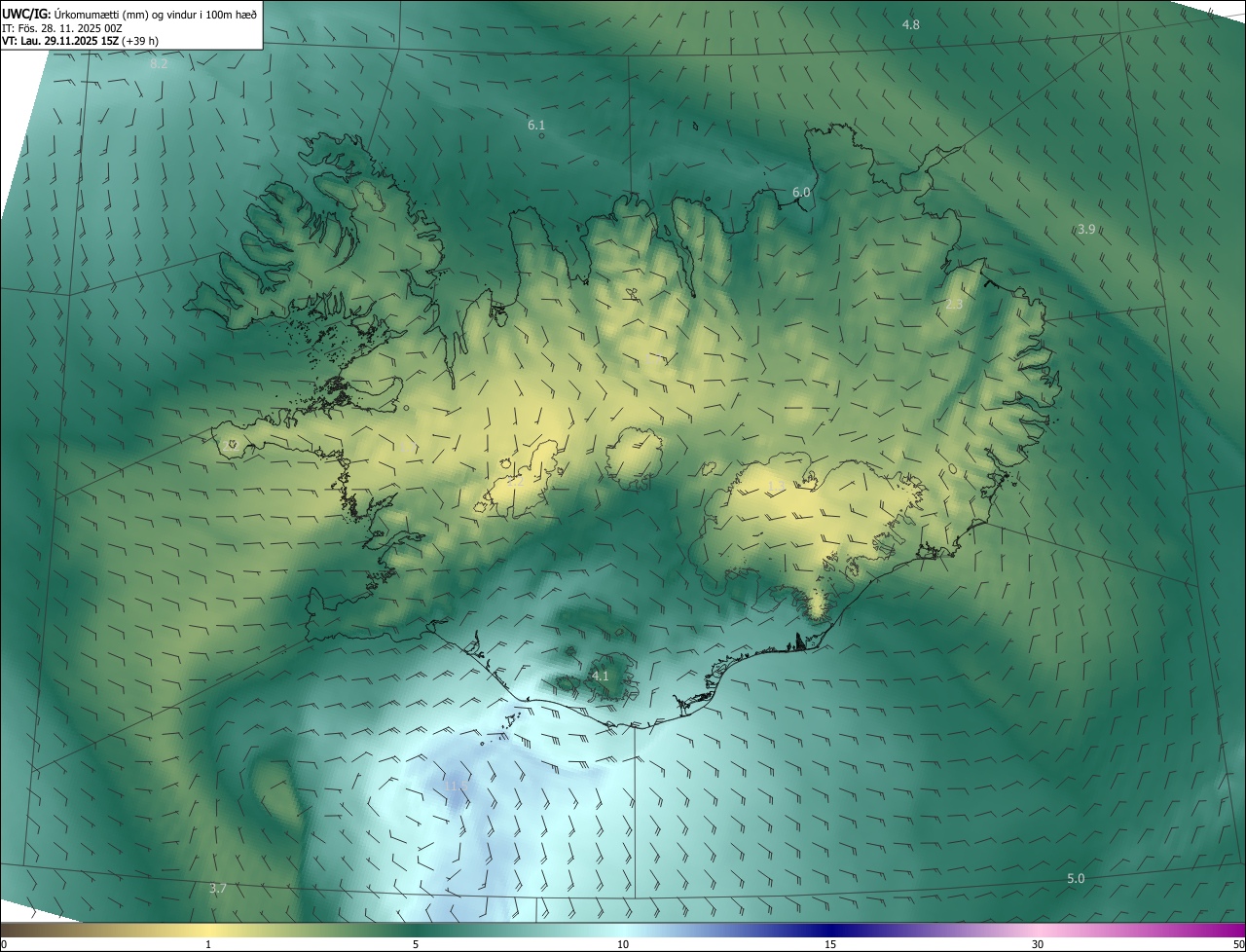The height and width of the screenshot is (952, 1246).
Task: Click the 3.7 value label over the ocean
Action: pos(218,889)
